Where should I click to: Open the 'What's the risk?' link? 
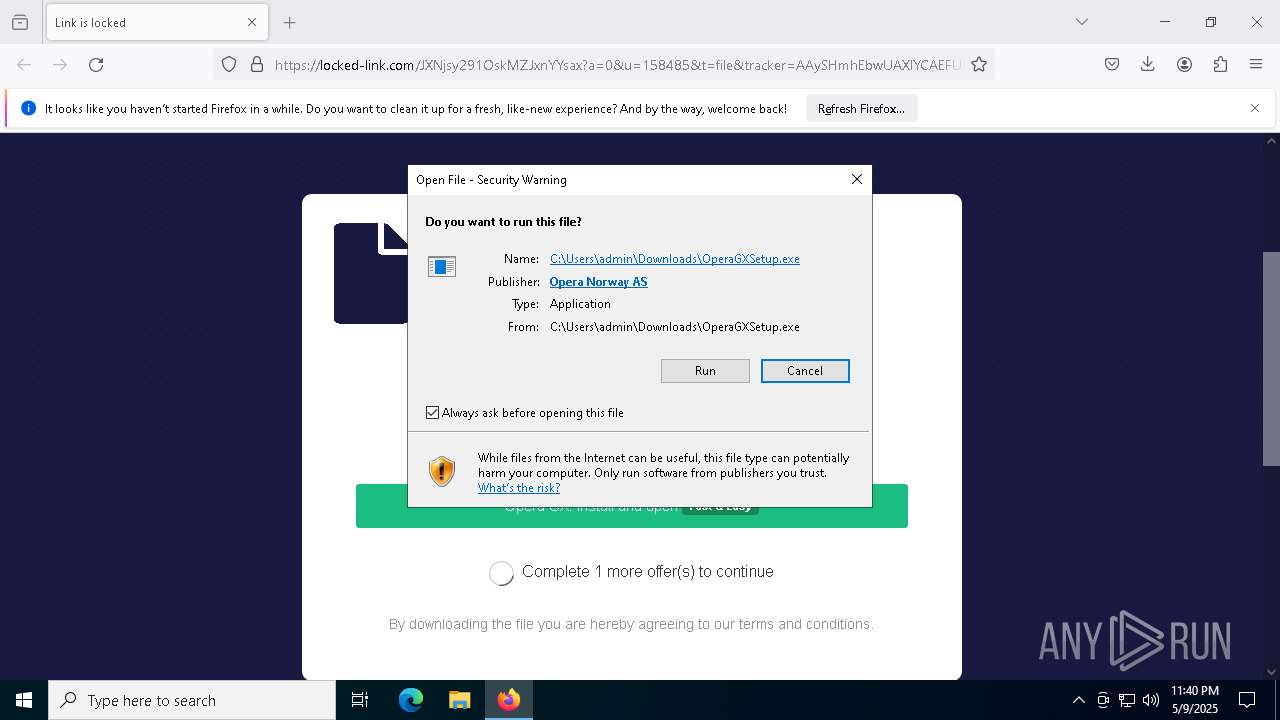pyautogui.click(x=518, y=488)
